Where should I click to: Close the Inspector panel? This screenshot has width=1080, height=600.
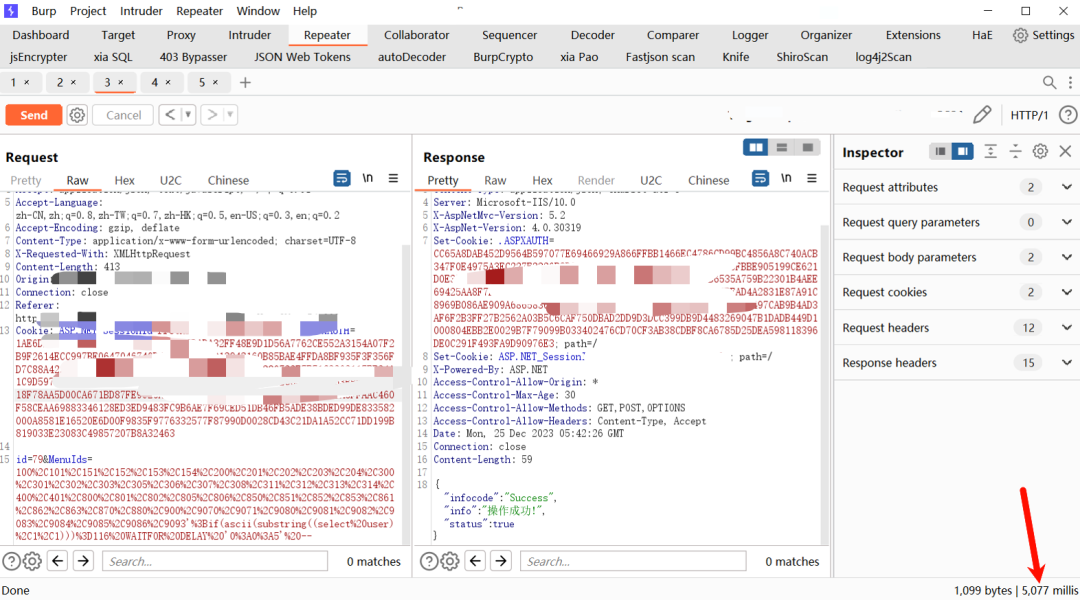tap(1065, 152)
